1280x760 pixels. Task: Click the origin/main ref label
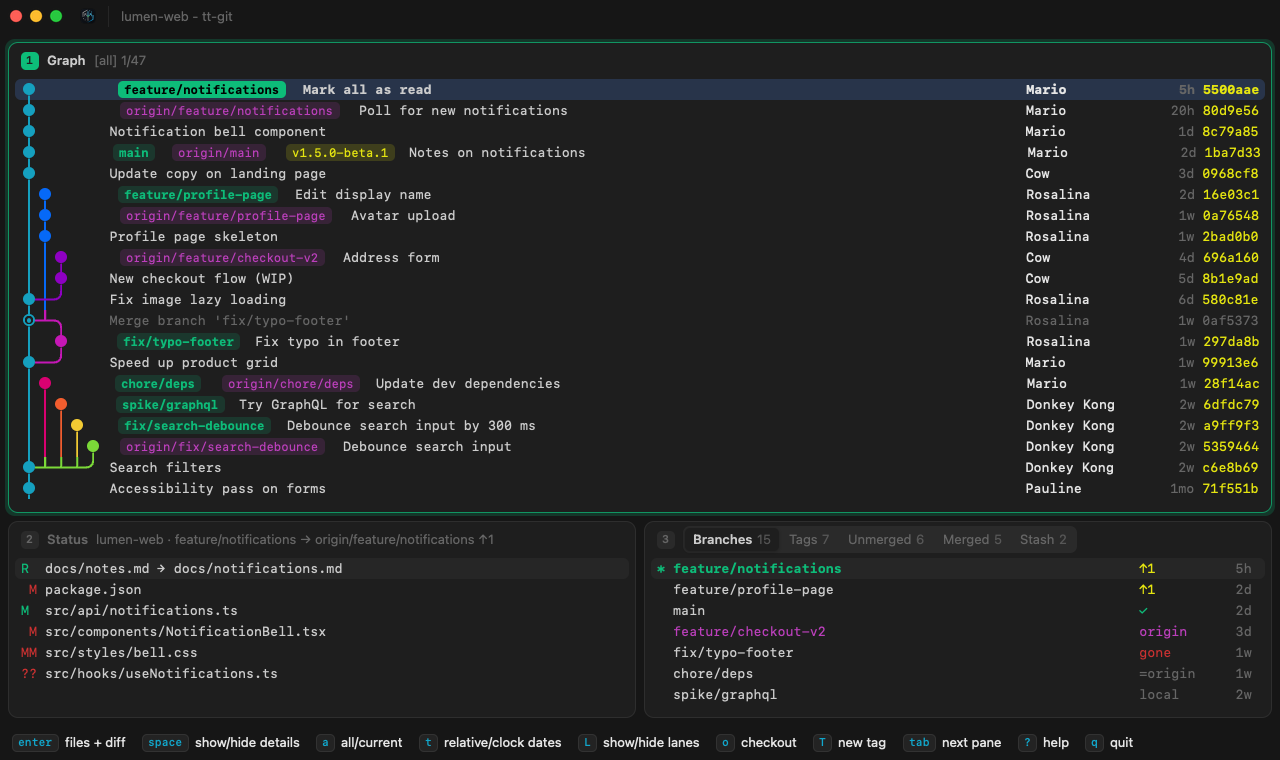[x=218, y=152]
